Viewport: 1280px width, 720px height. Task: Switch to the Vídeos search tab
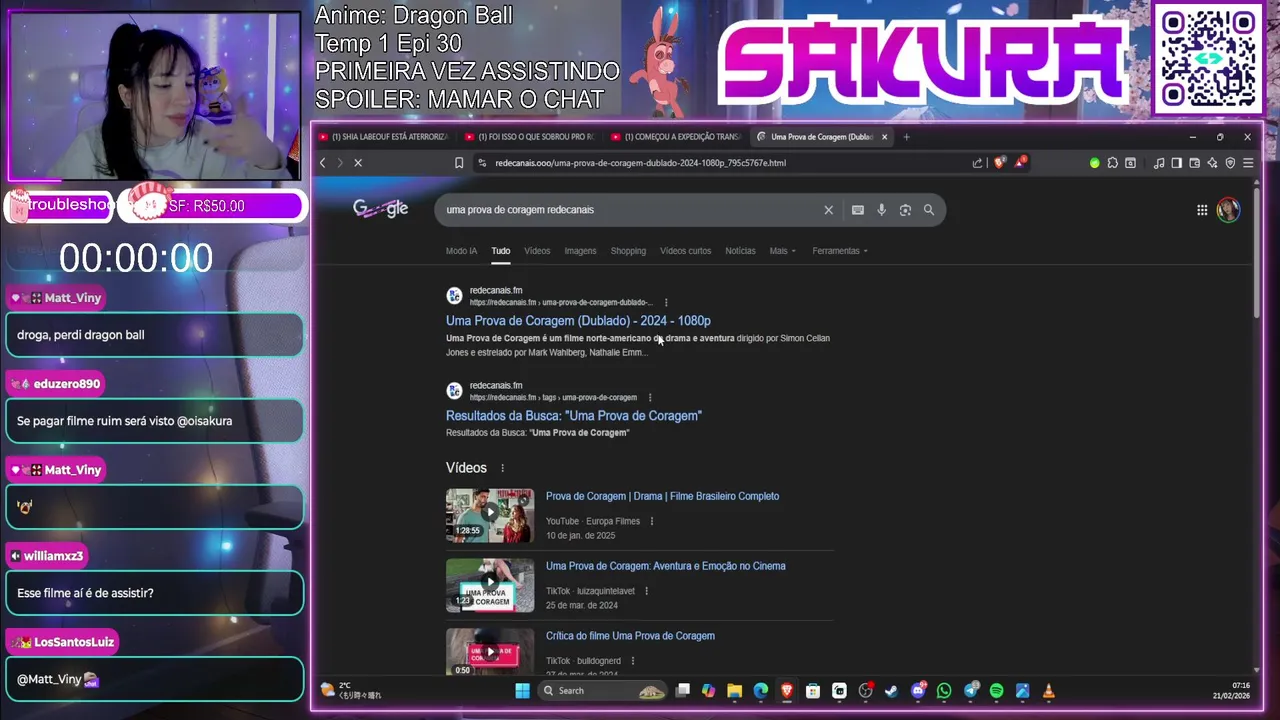coord(537,251)
